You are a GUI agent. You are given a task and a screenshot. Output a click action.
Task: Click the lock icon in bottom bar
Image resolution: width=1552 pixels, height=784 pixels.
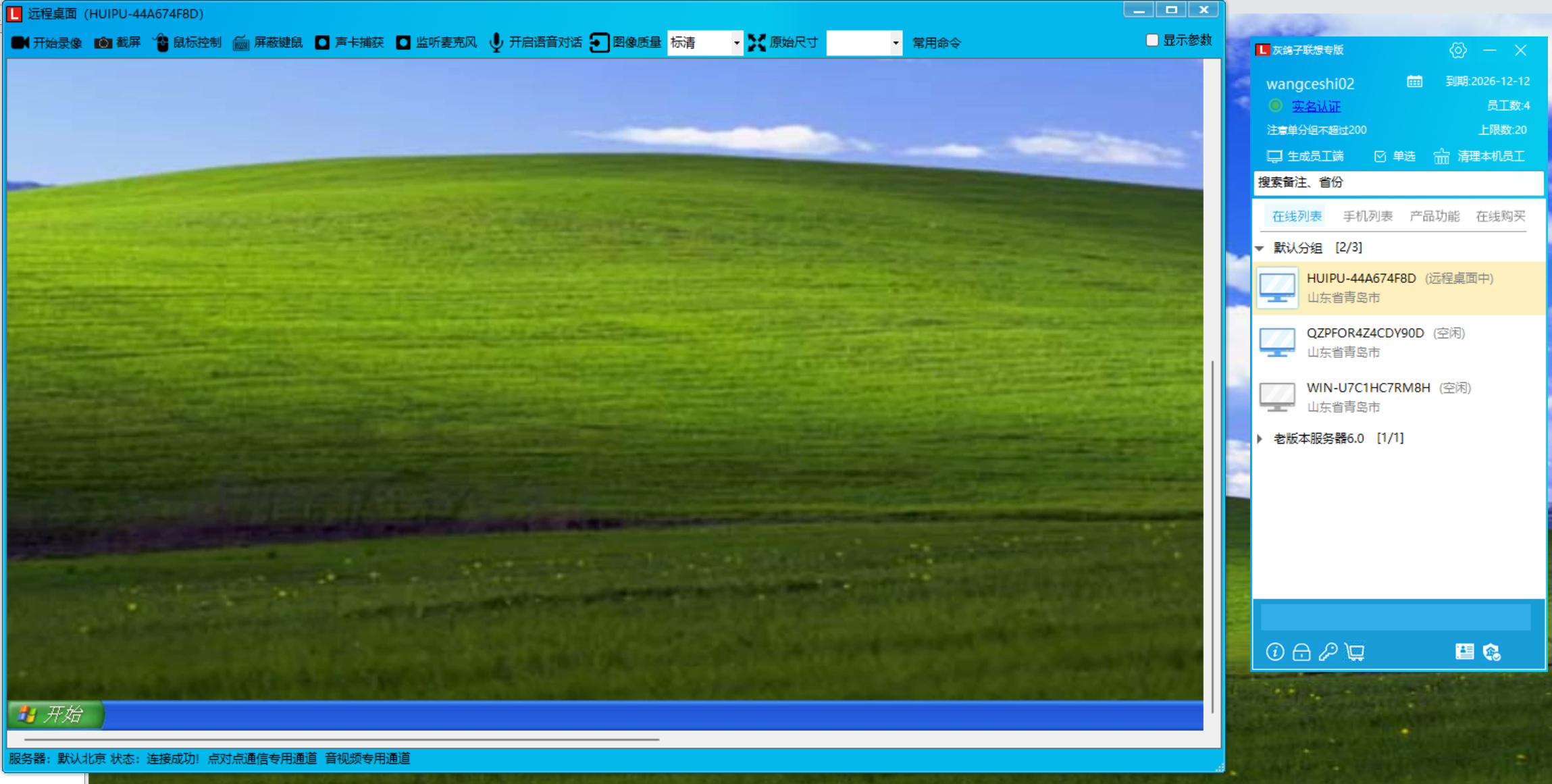coord(1301,652)
